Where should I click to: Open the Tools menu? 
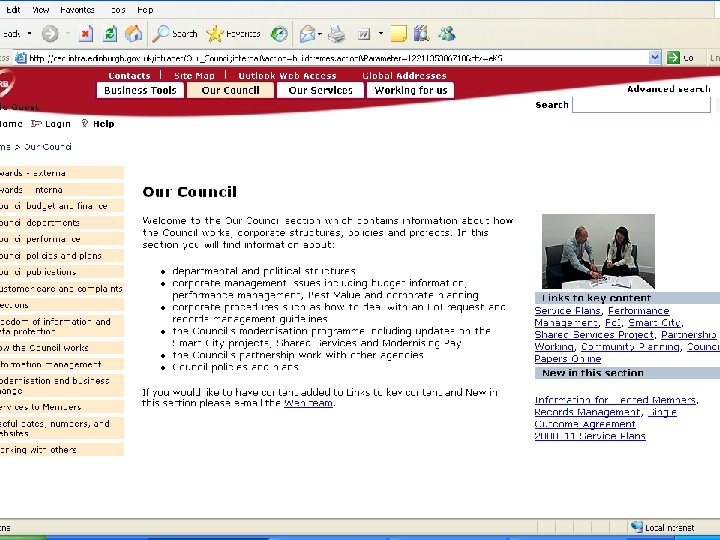pos(118,10)
